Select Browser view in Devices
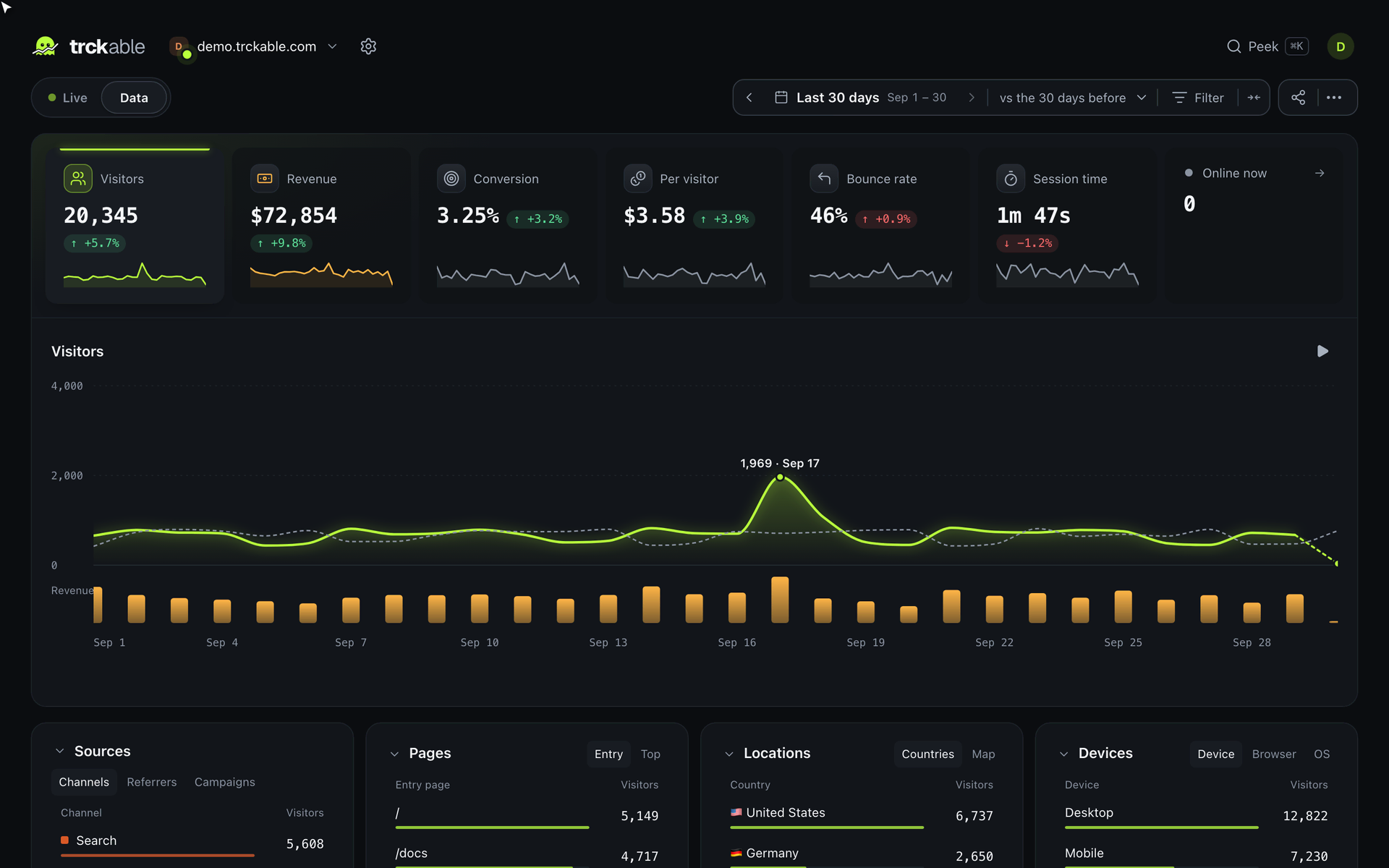The width and height of the screenshot is (1389, 868). point(1274,754)
